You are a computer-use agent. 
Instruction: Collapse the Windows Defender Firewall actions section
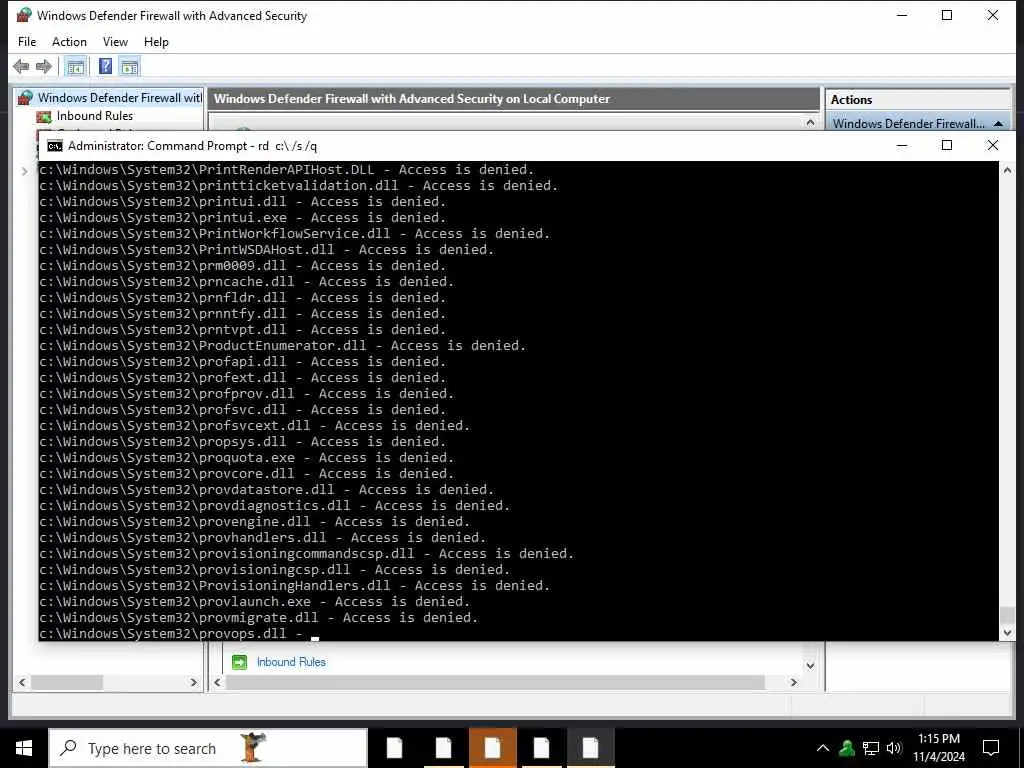pos(998,123)
